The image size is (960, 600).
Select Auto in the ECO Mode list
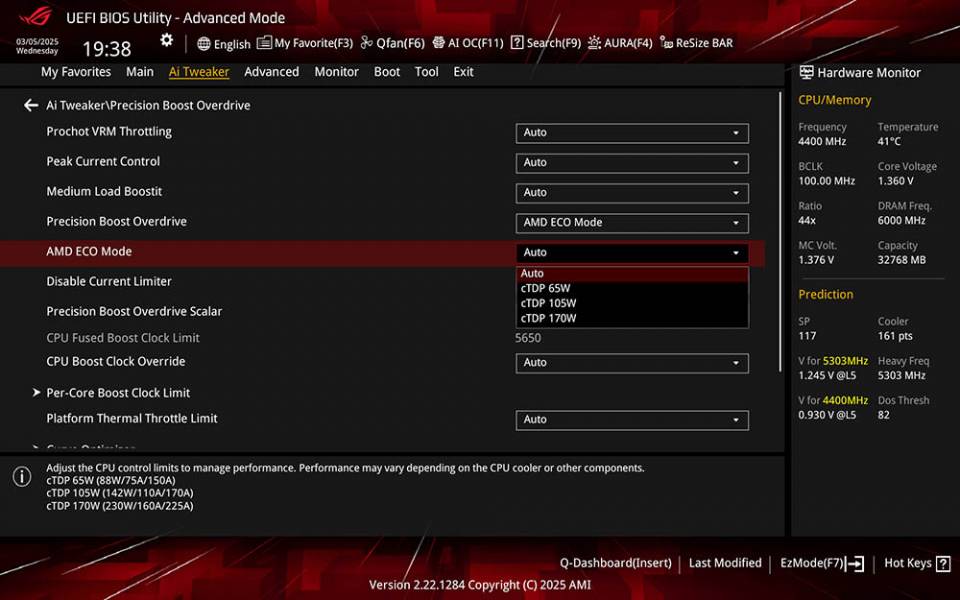click(x=632, y=274)
